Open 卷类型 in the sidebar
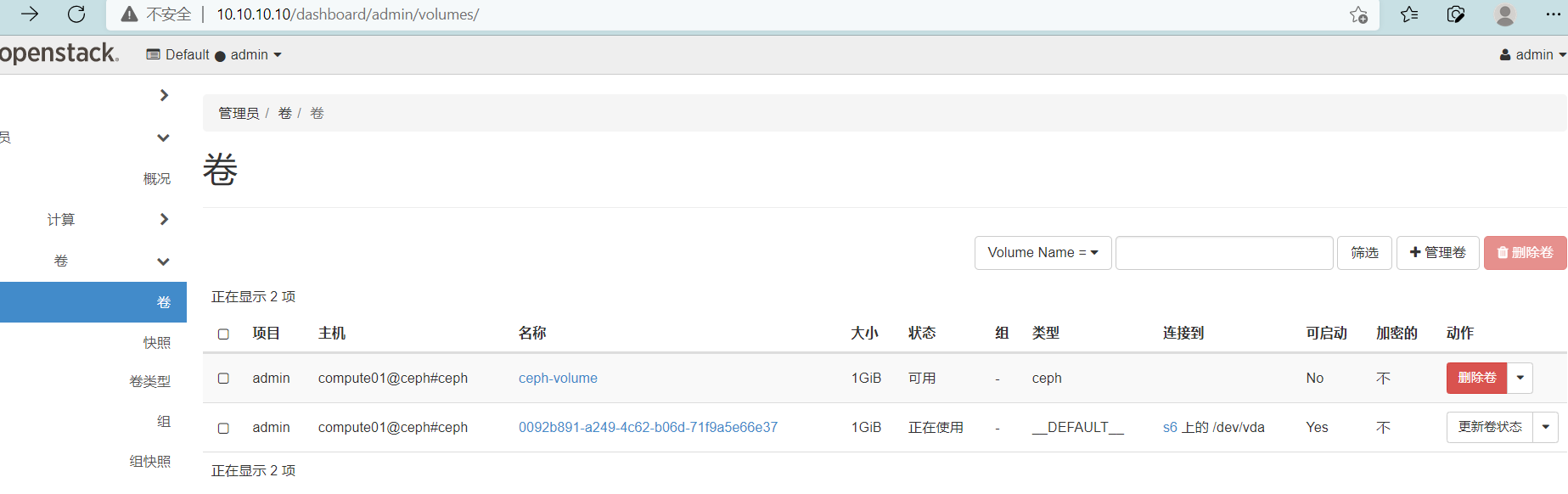1568x494 pixels. click(150, 382)
